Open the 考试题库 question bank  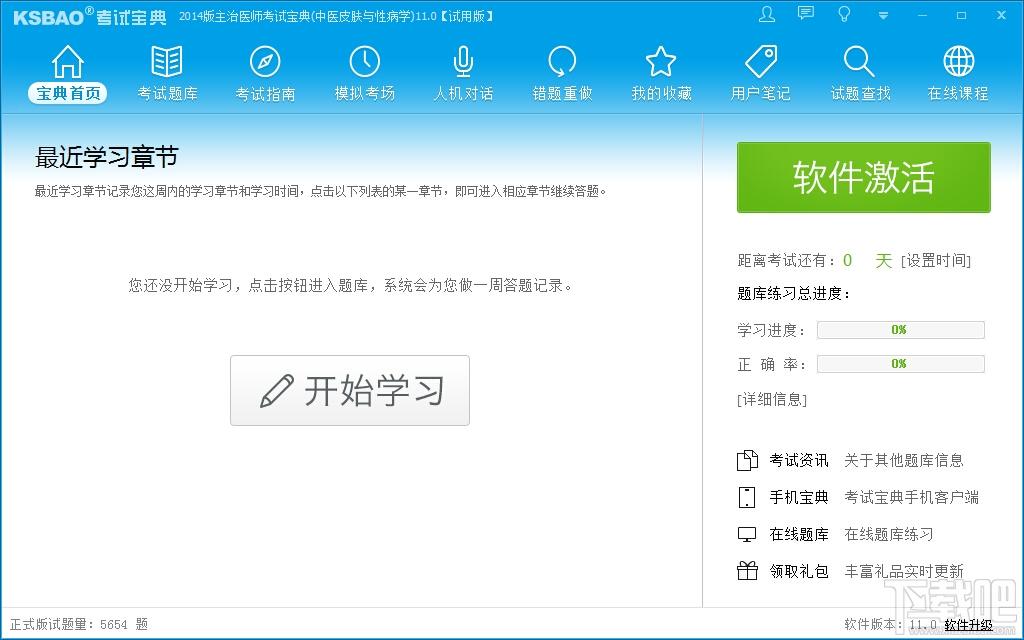[167, 74]
